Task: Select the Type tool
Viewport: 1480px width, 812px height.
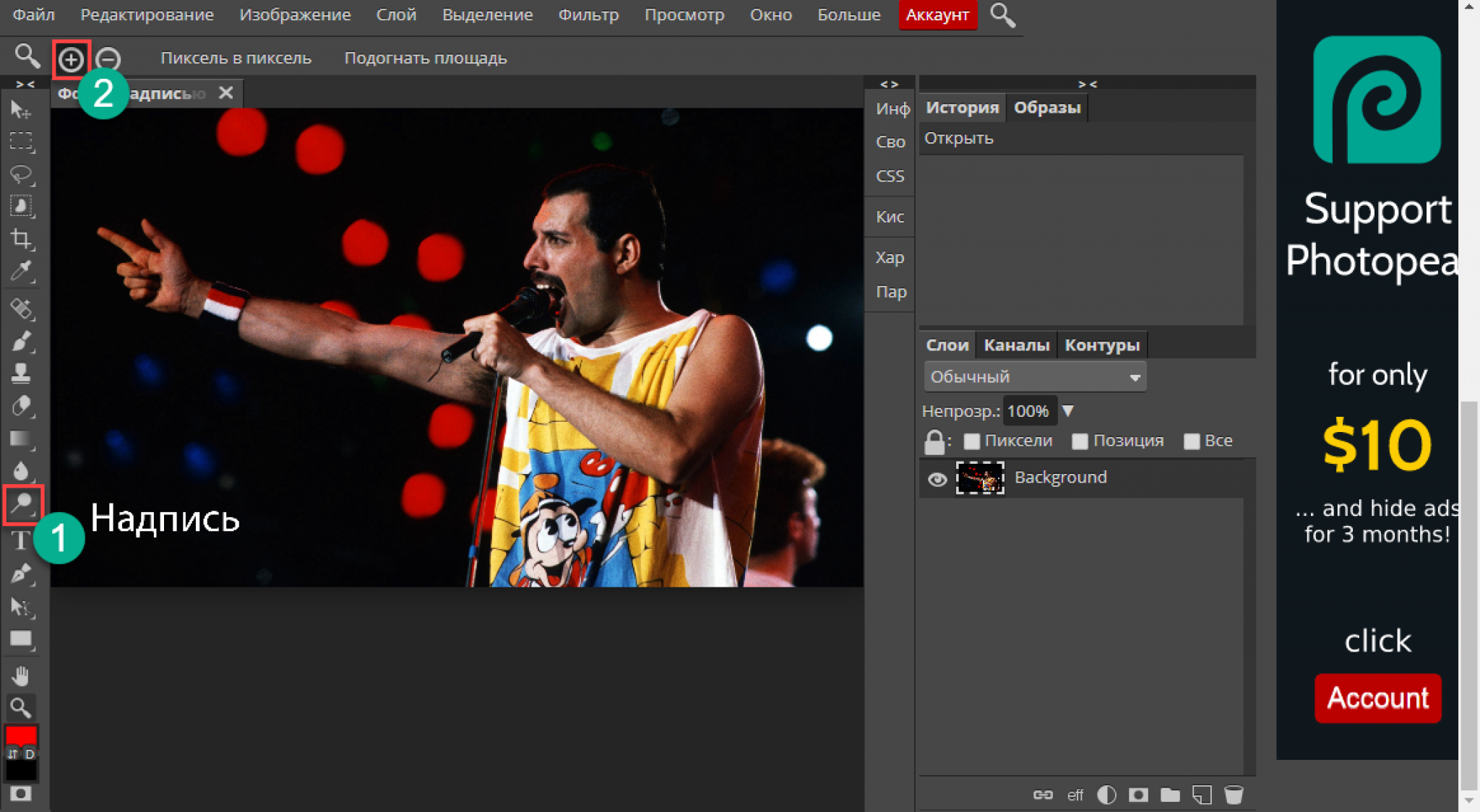Action: point(21,540)
